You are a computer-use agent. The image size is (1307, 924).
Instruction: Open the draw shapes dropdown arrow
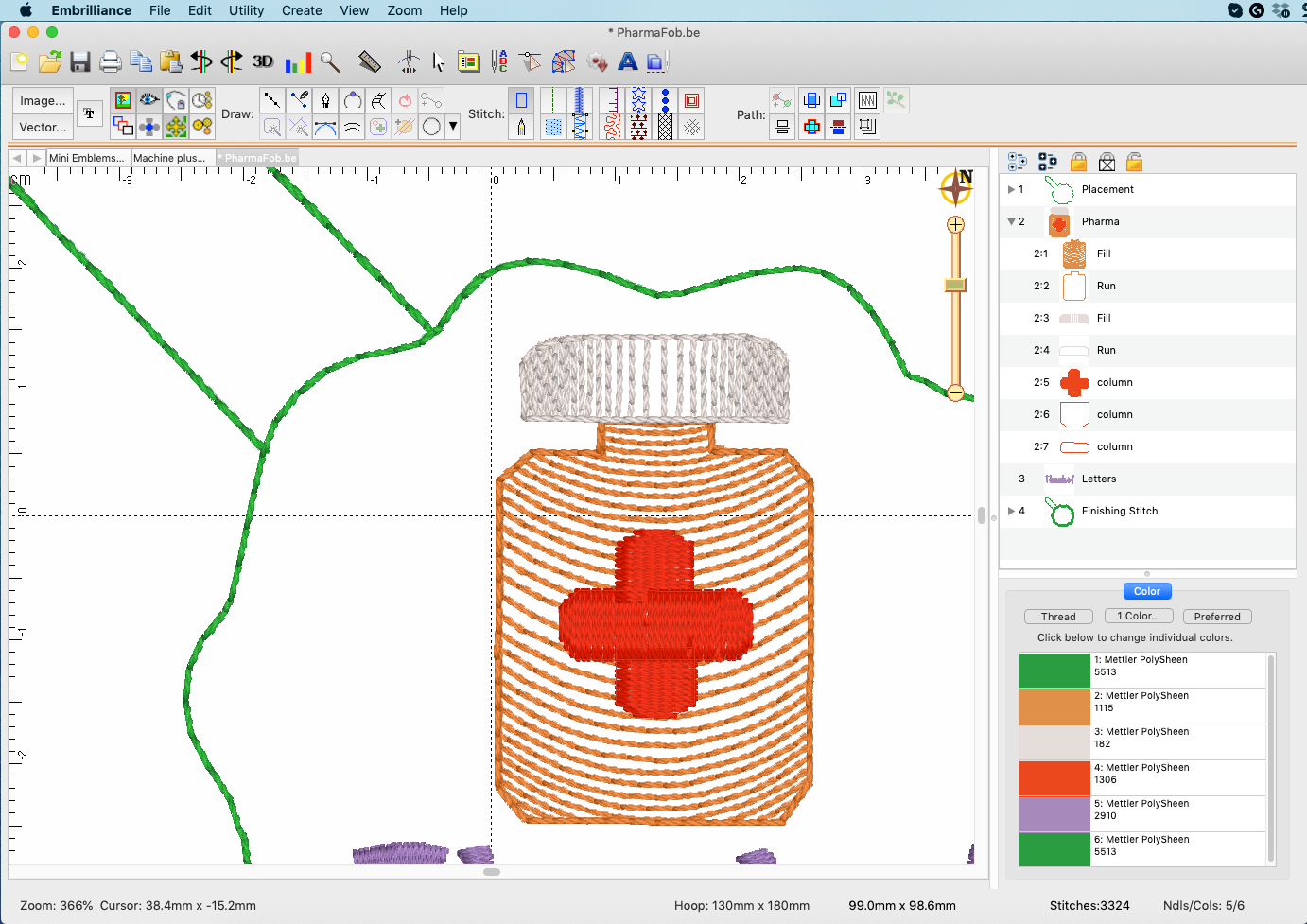[453, 127]
